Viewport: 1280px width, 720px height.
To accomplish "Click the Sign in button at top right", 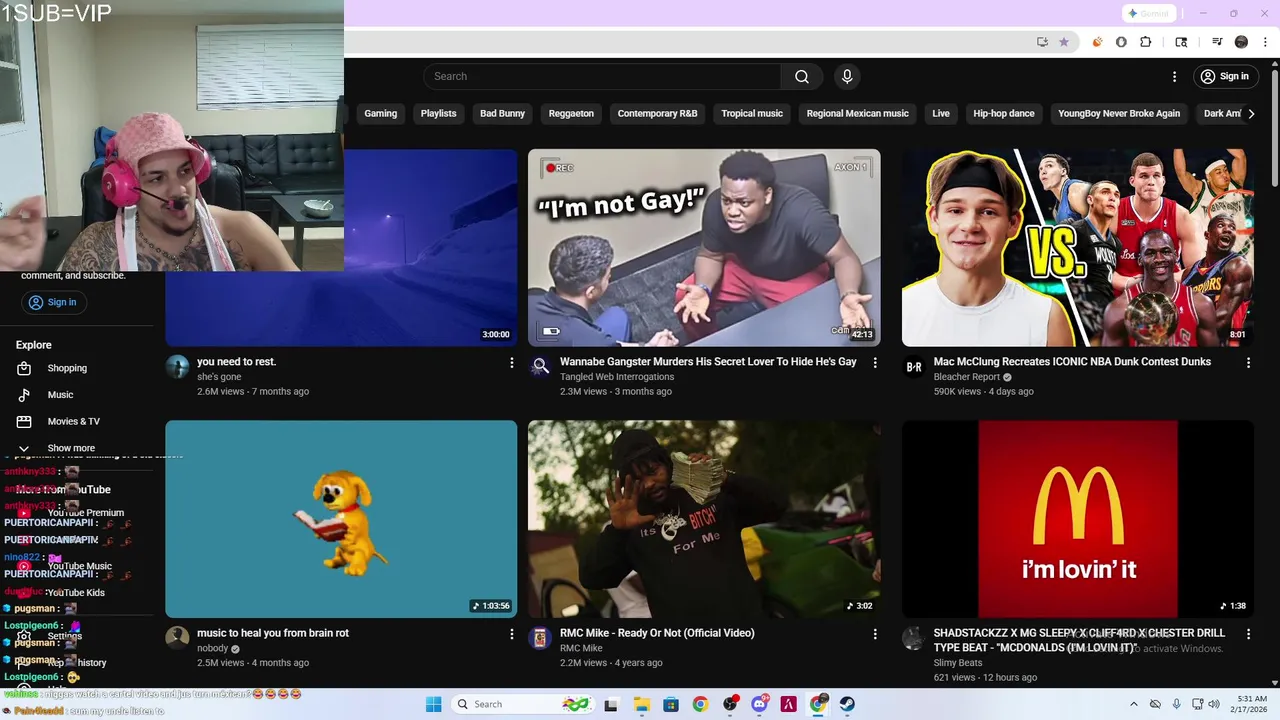I will click(1225, 77).
